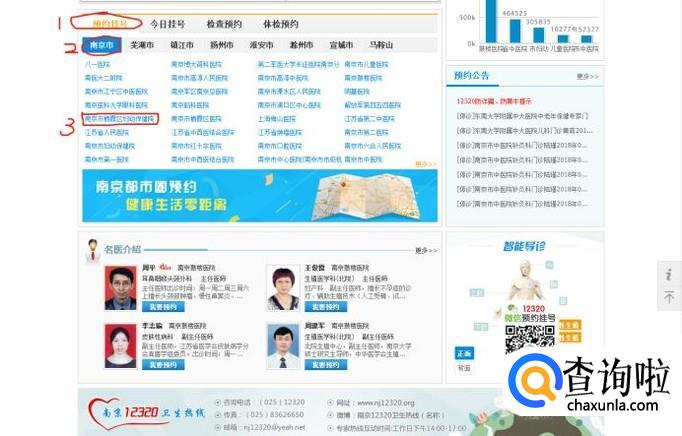682x436 pixels.
Task: Click photo of 生殖医学科 主任医师
Action: pos(283,288)
